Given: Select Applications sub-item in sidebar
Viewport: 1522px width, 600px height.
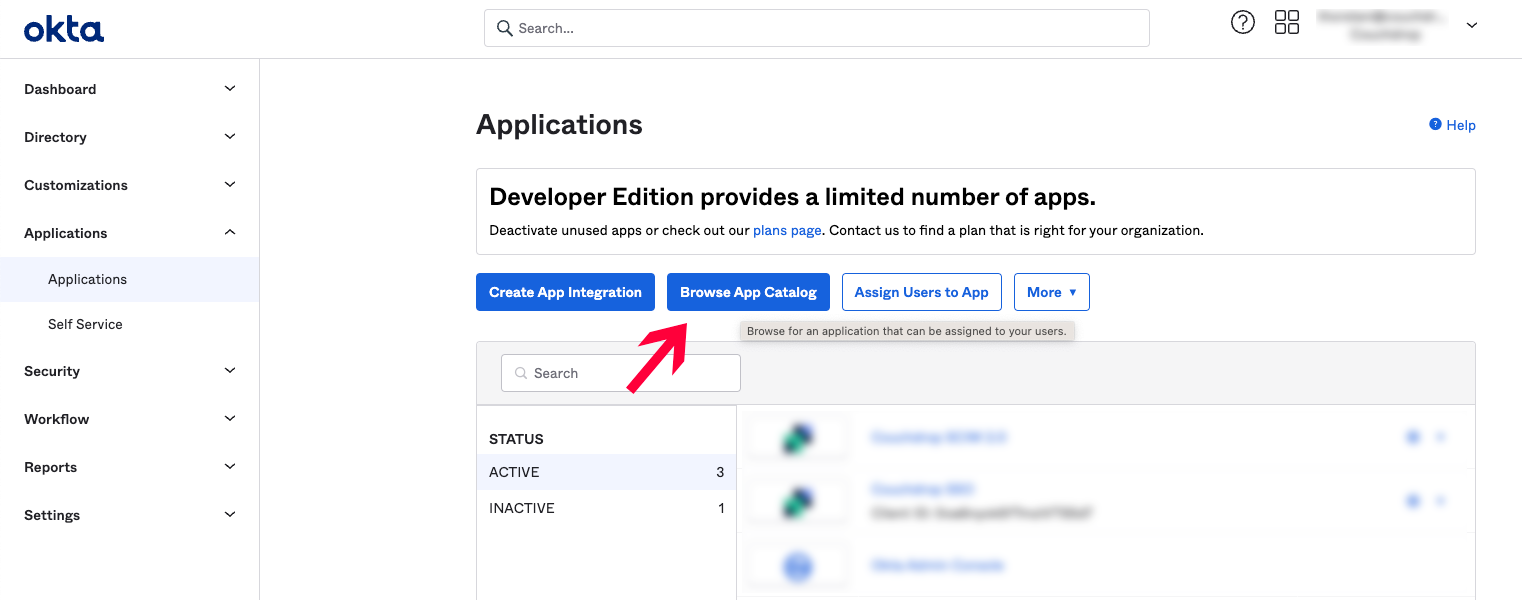Looking at the screenshot, I should point(129,279).
